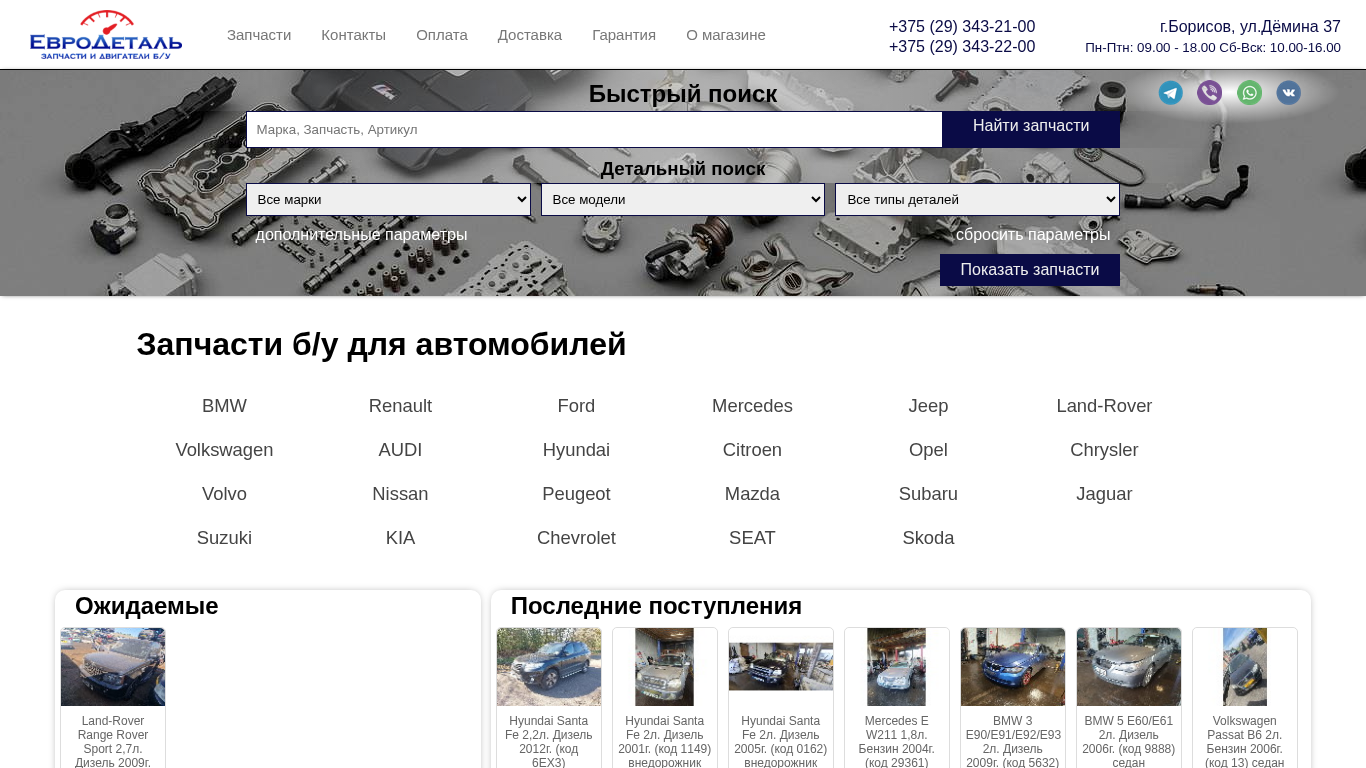Screen dimensions: 1366x768
Task: Open the Гарантия menu item
Action: coord(624,35)
